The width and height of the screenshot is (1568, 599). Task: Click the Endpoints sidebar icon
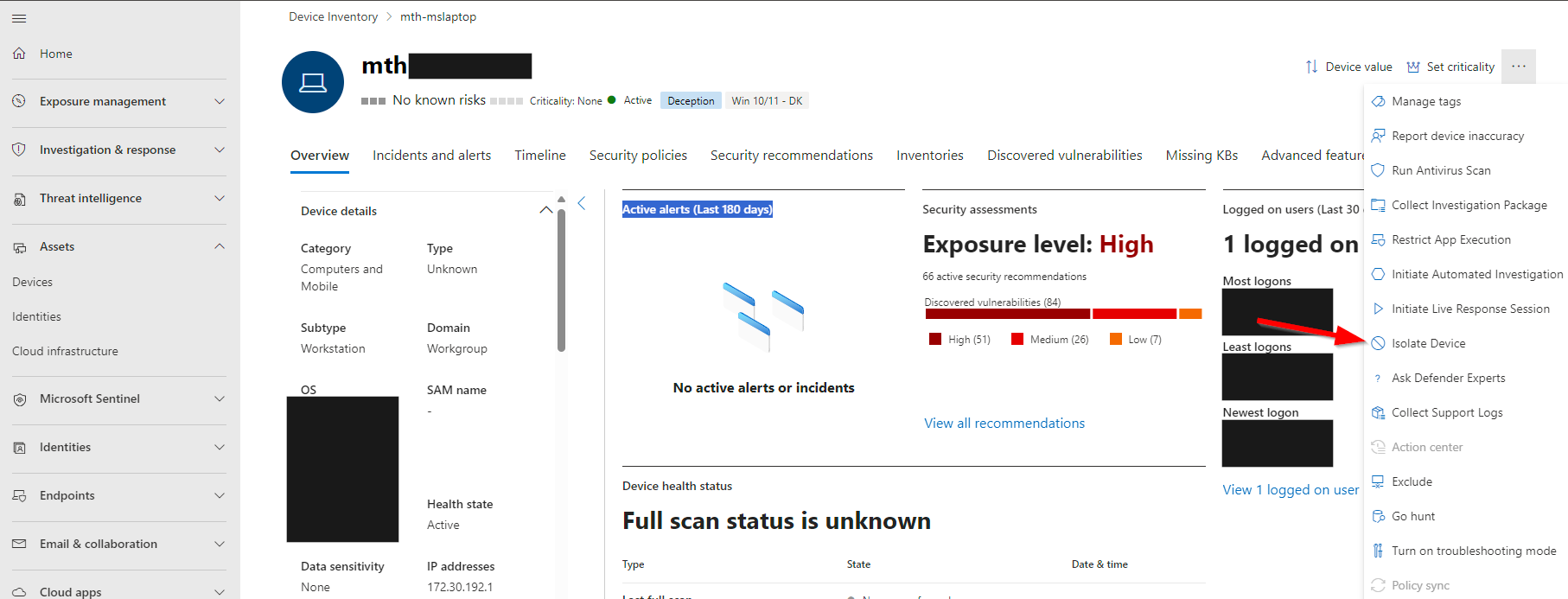pyautogui.click(x=19, y=496)
